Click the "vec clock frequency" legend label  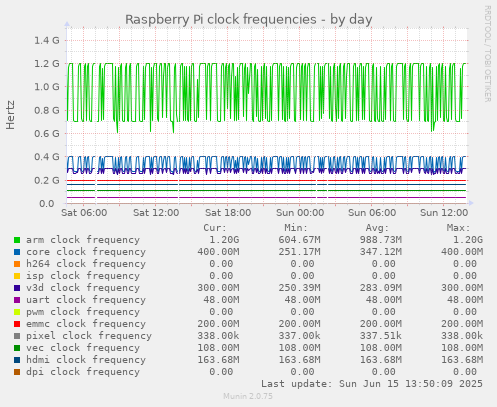[83, 348]
